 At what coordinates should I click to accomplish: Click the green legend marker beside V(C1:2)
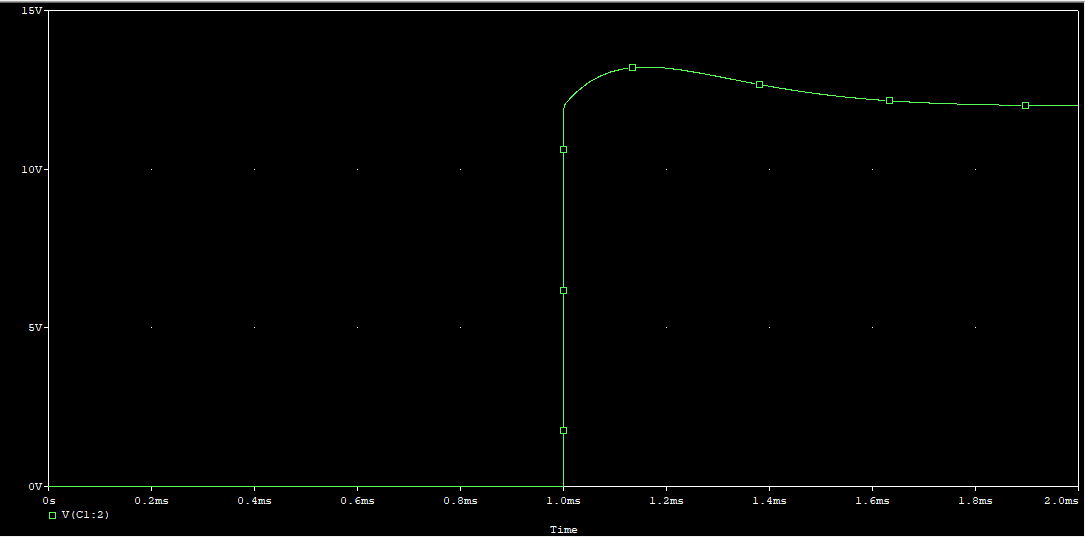pos(53,516)
